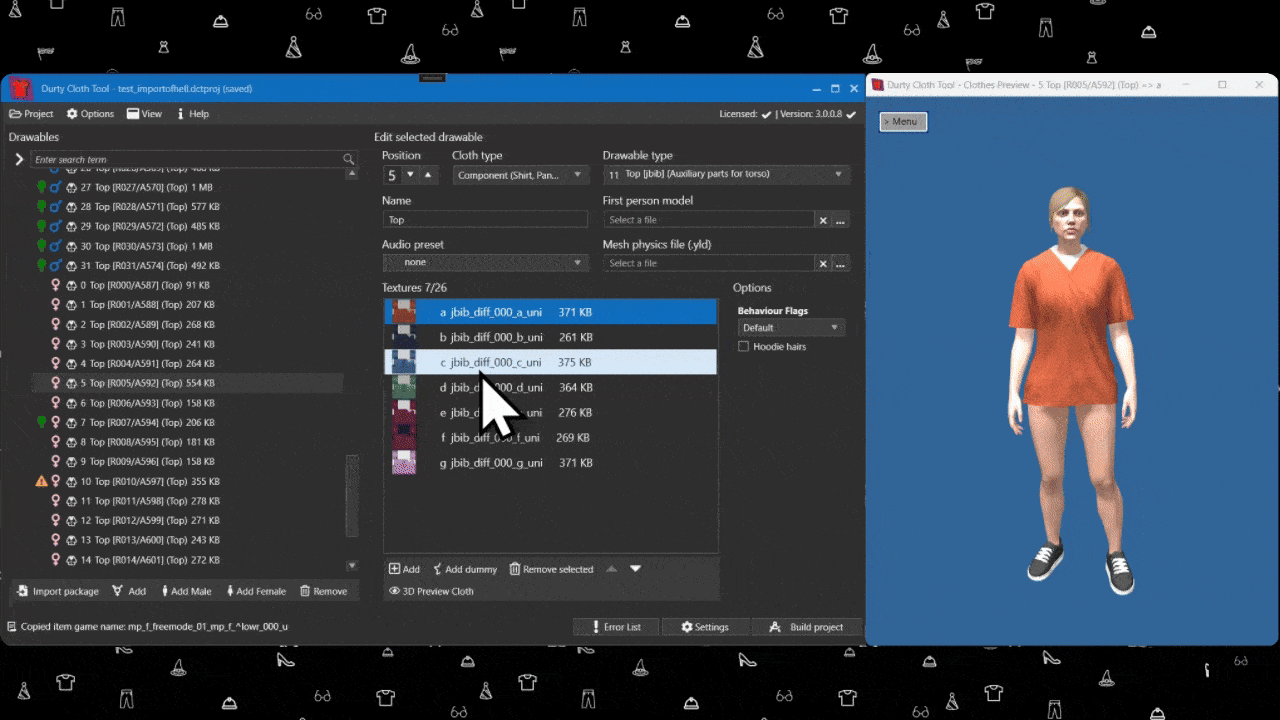Open the Cloth type dropdown
Image resolution: width=1280 pixels, height=720 pixels.
(520, 175)
